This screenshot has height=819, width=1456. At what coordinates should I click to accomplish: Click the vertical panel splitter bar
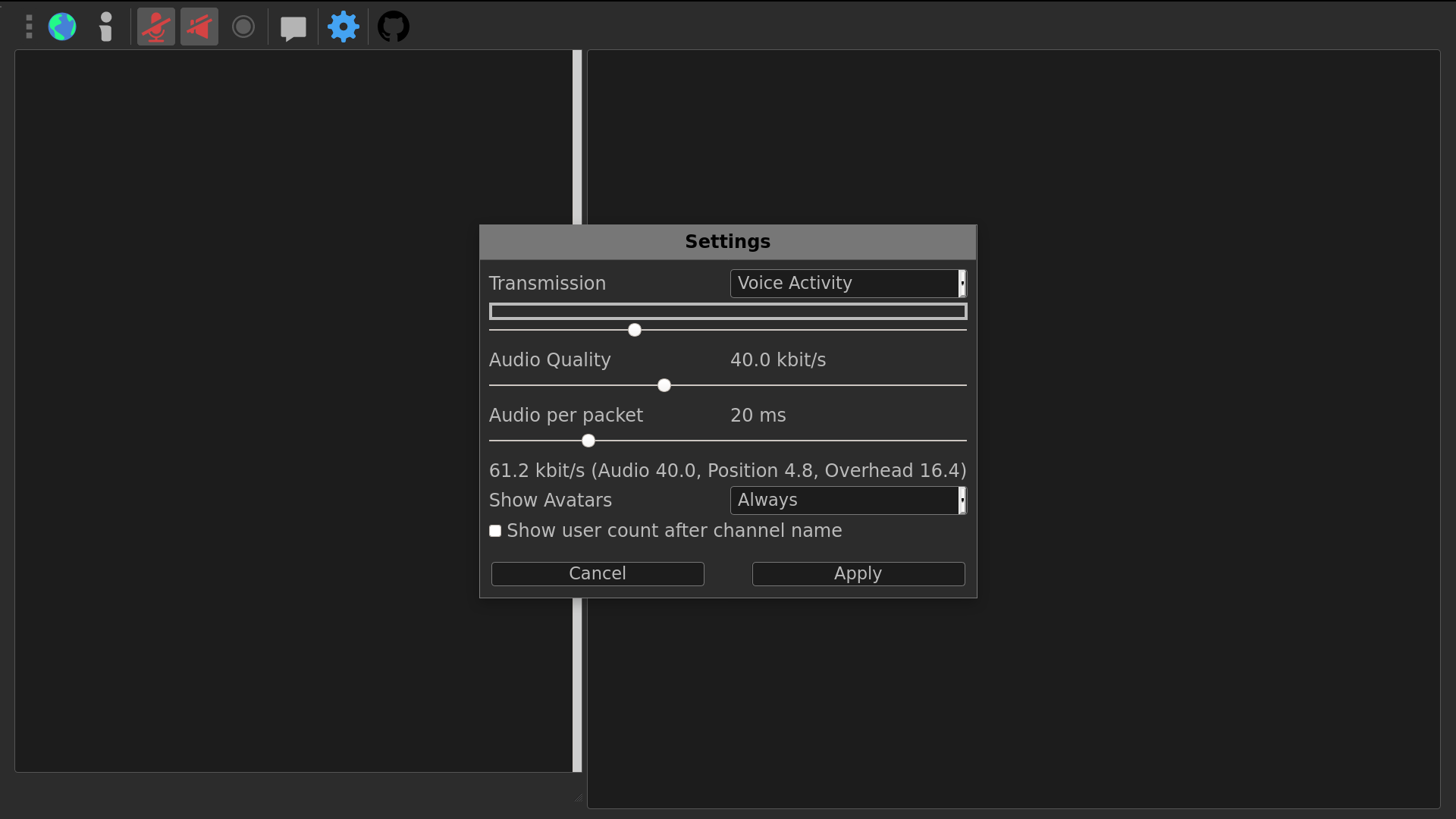(577, 136)
